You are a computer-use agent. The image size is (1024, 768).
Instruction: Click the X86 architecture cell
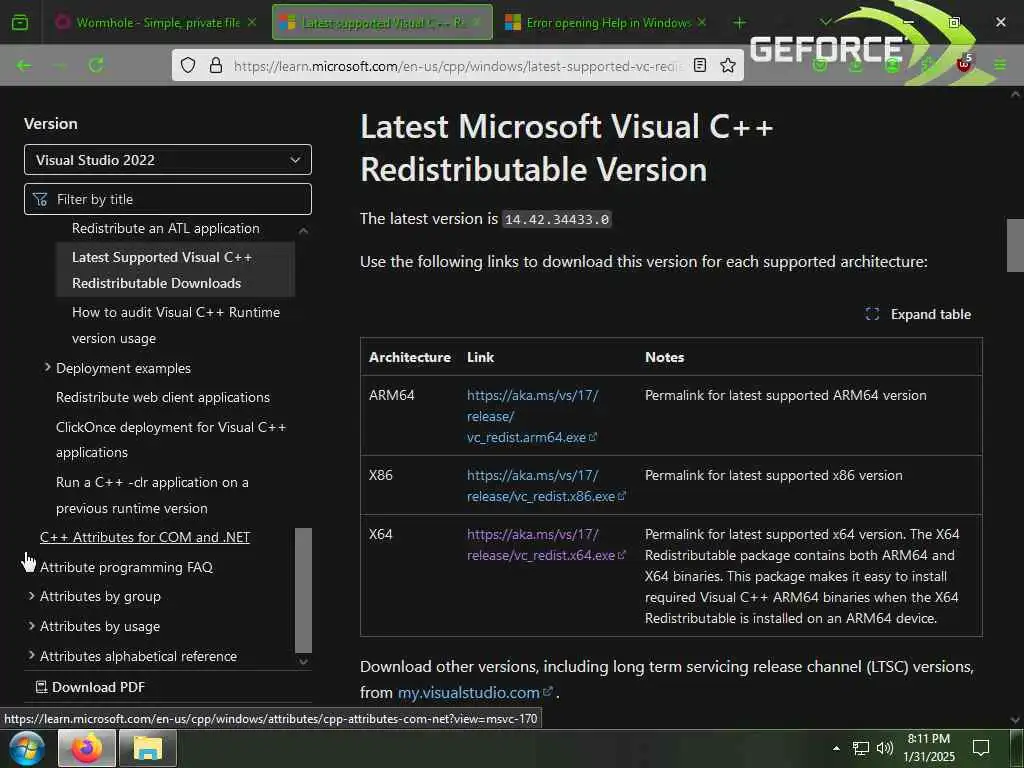(x=381, y=475)
